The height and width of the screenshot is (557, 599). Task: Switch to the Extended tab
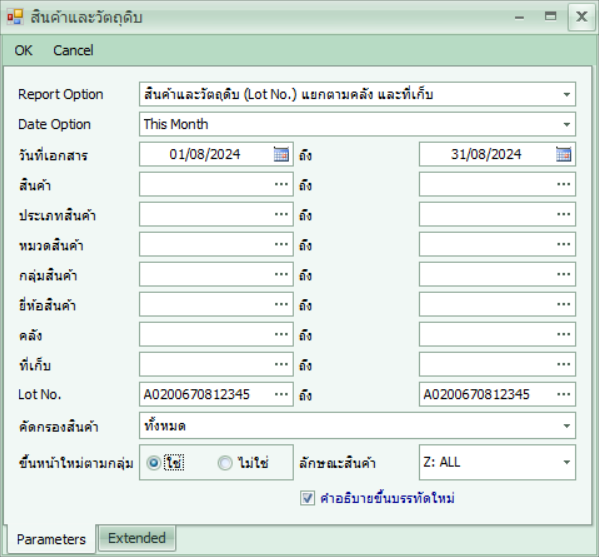[137, 538]
